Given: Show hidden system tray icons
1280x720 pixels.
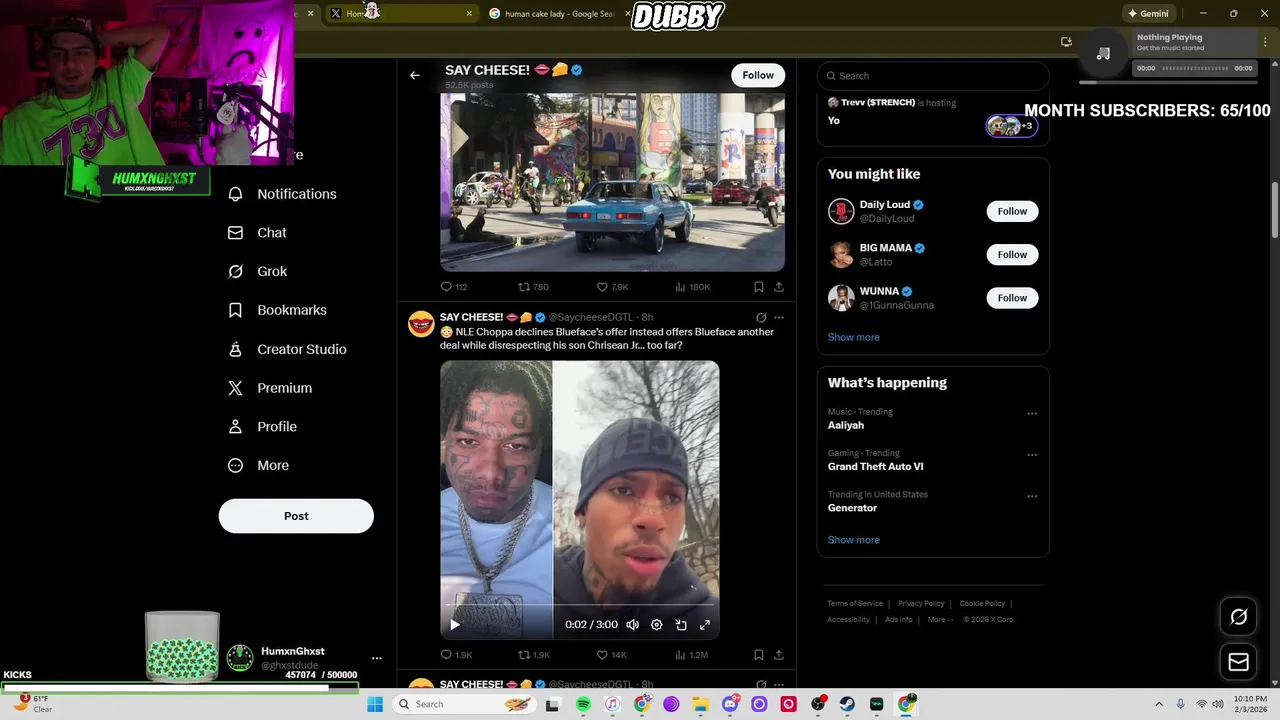Looking at the screenshot, I should [1159, 704].
